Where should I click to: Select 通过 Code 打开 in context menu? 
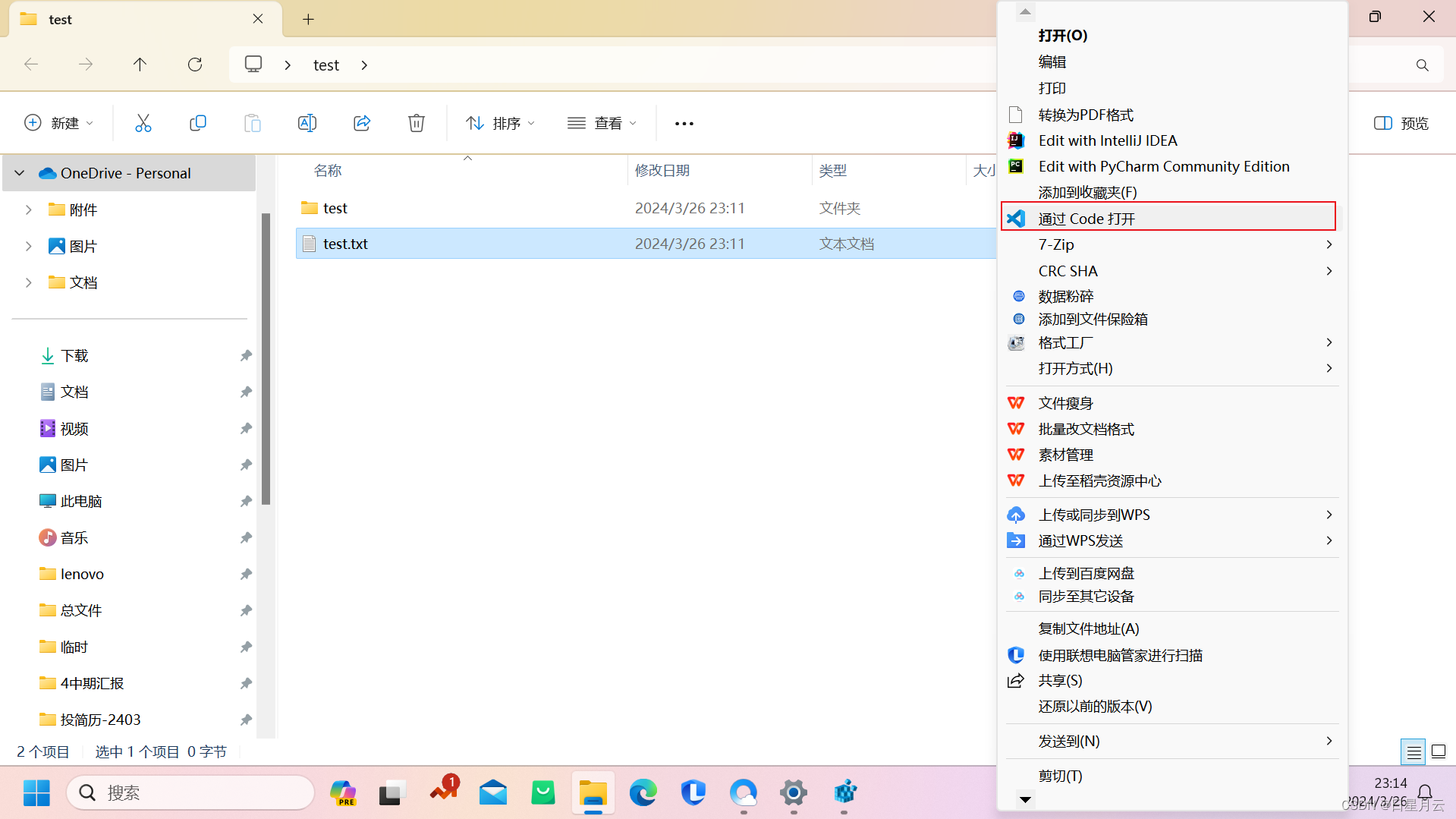[1086, 218]
